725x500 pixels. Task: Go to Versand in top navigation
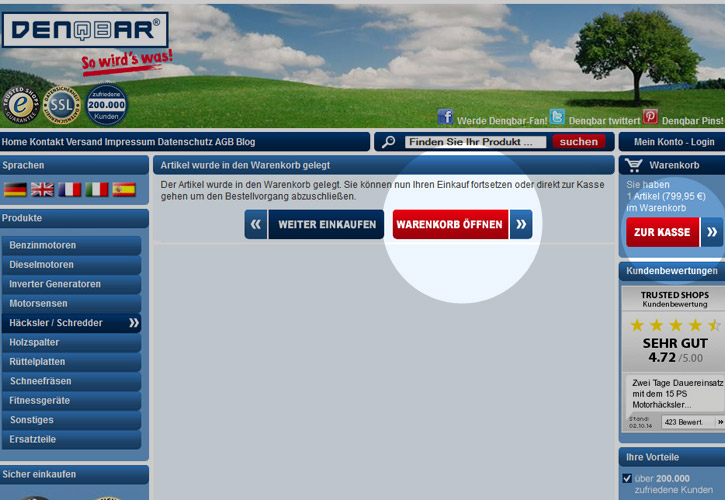(x=86, y=142)
